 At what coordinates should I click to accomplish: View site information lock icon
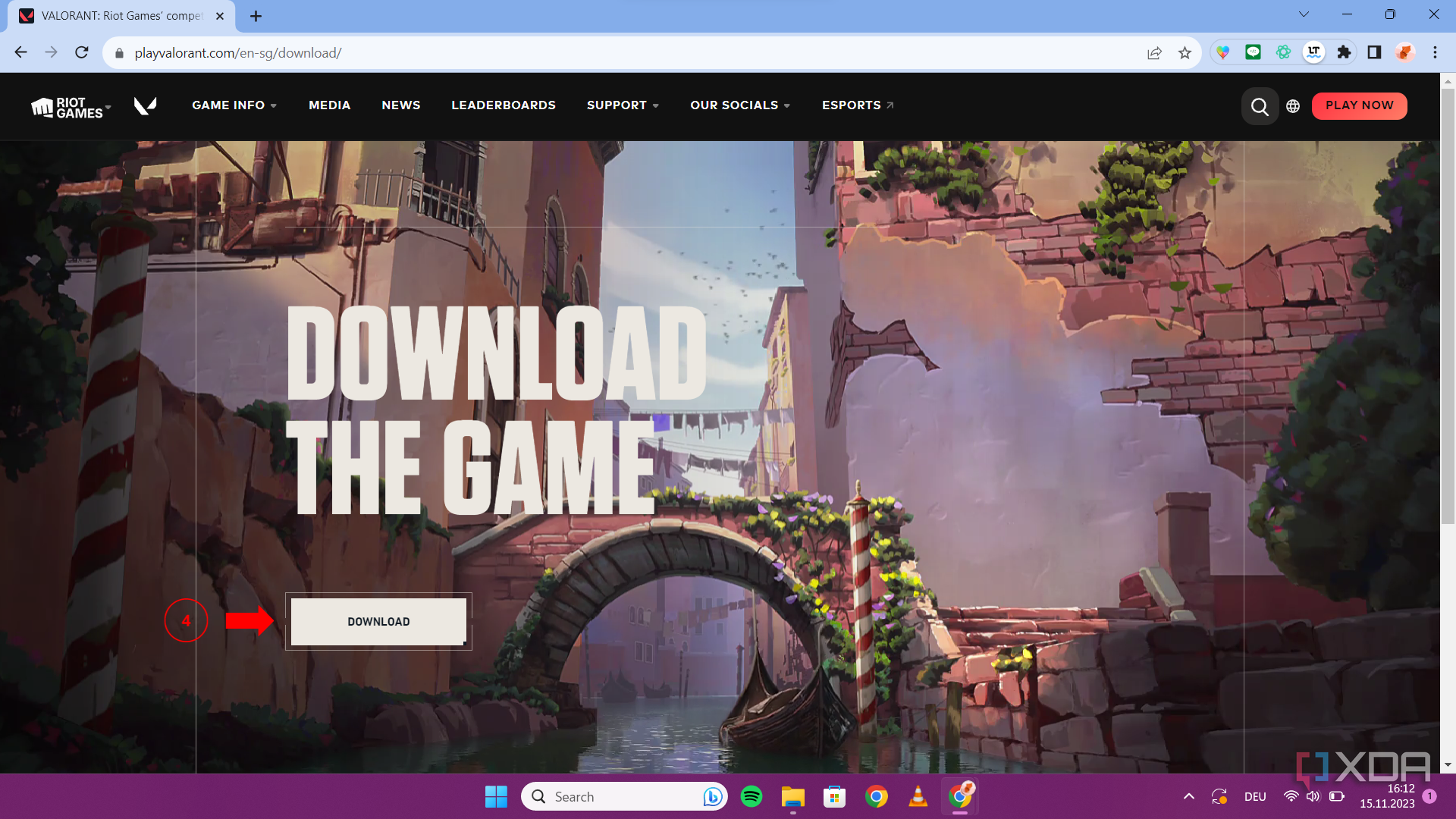(x=119, y=53)
